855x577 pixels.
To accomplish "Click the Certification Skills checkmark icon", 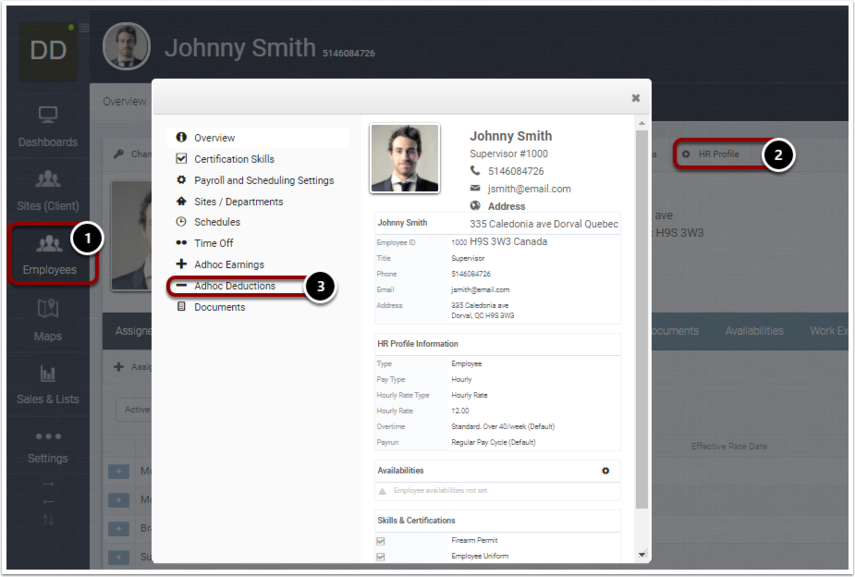I will coord(181,159).
